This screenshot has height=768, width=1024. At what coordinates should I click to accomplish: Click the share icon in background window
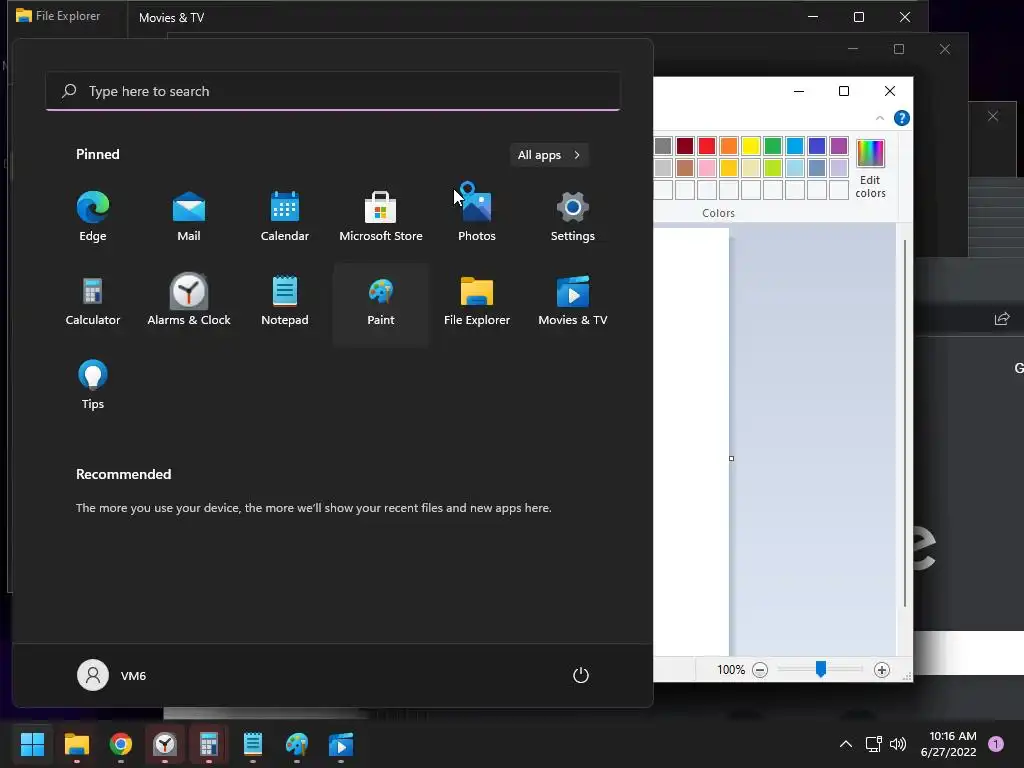[x=1002, y=319]
